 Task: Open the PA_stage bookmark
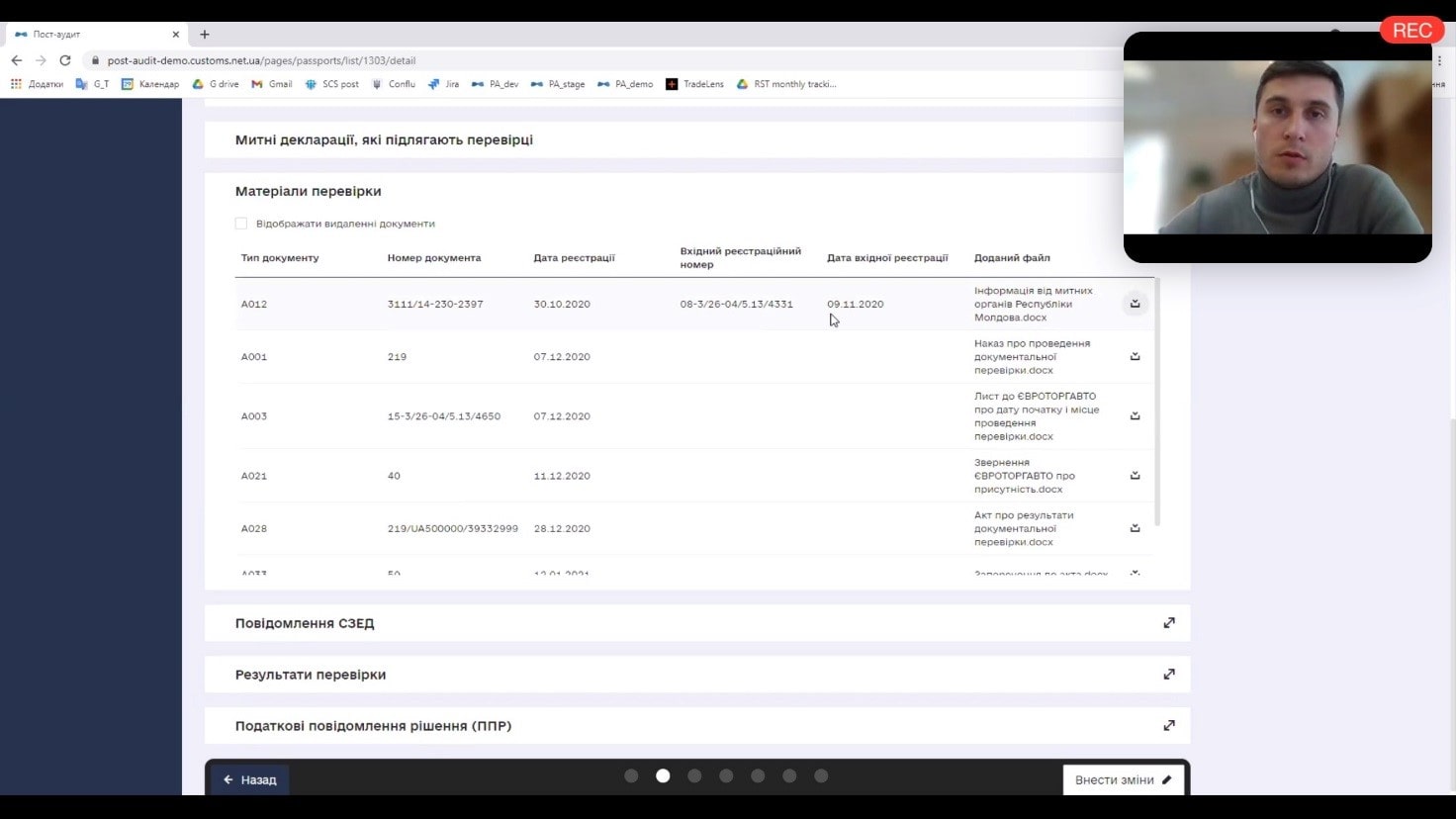pyautogui.click(x=558, y=84)
